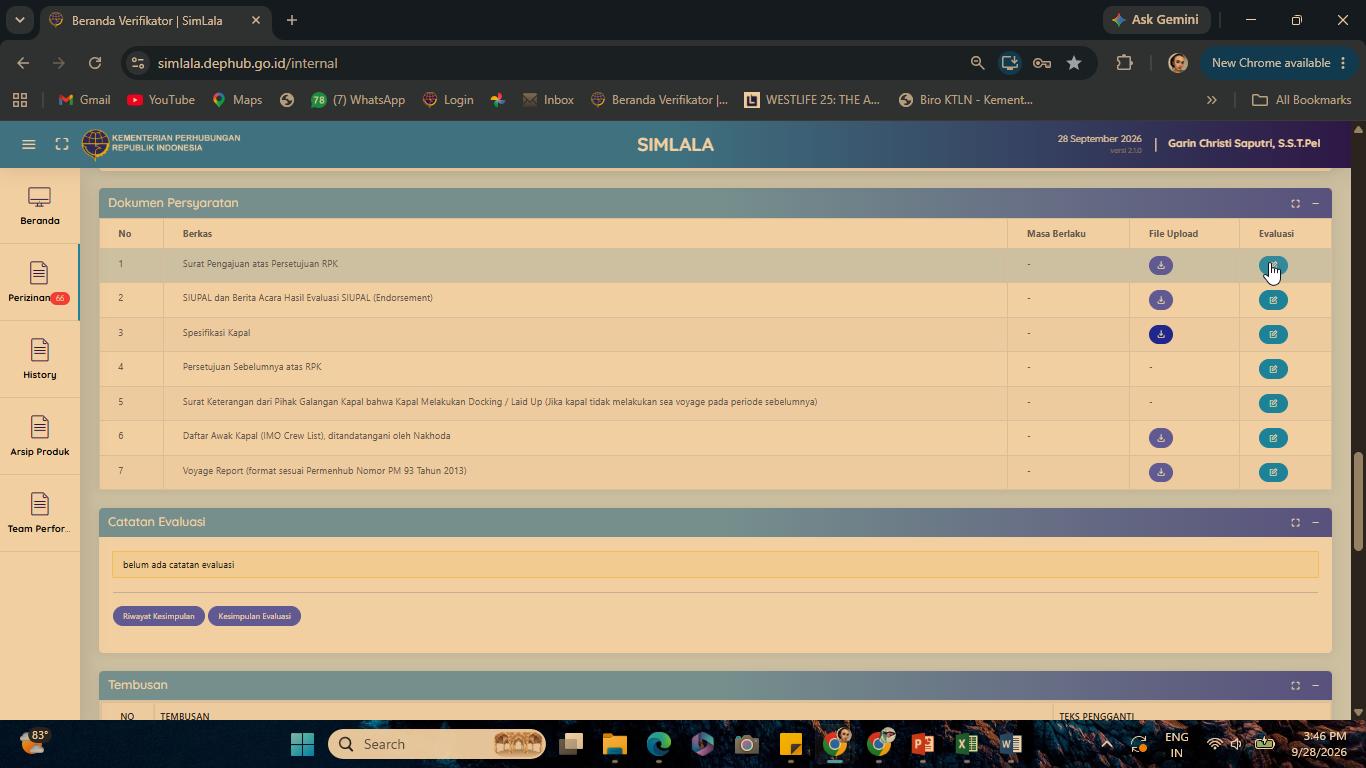Open Perizinan in the sidebar
The image size is (1366, 768).
click(39, 282)
